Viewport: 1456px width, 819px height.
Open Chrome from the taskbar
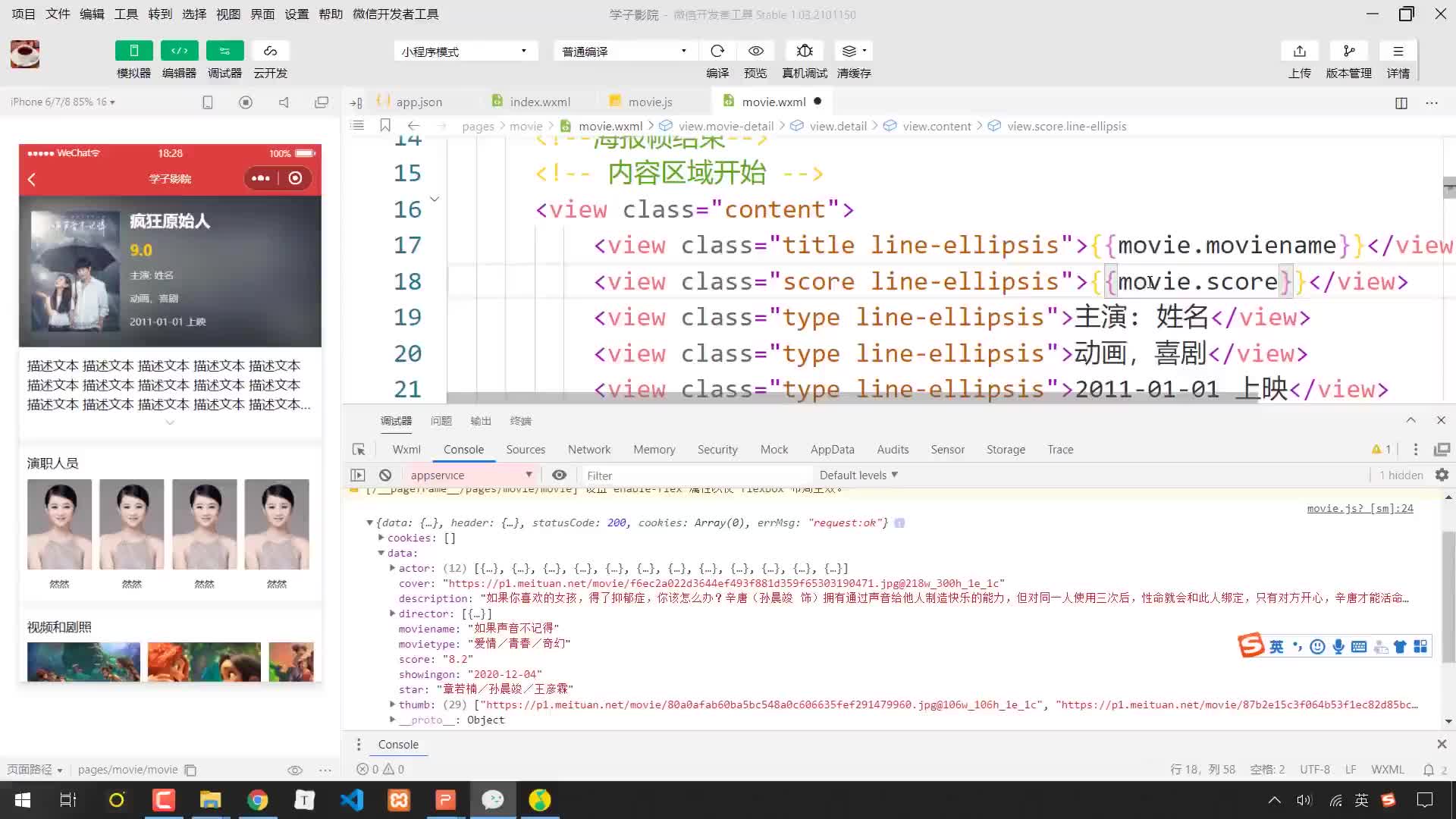point(258,800)
